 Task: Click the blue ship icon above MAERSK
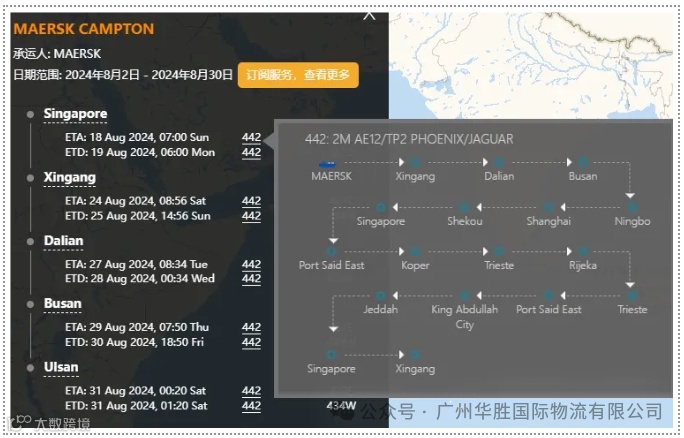(328, 164)
